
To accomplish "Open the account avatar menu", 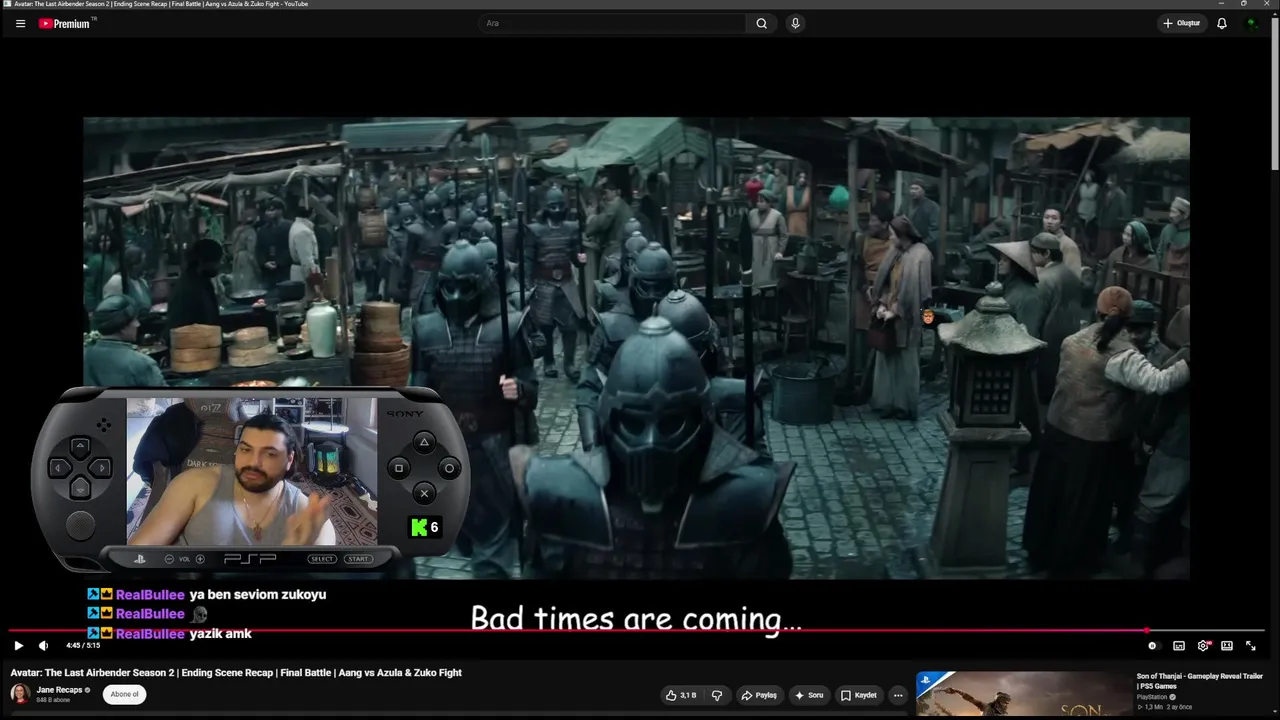I will point(1251,23).
